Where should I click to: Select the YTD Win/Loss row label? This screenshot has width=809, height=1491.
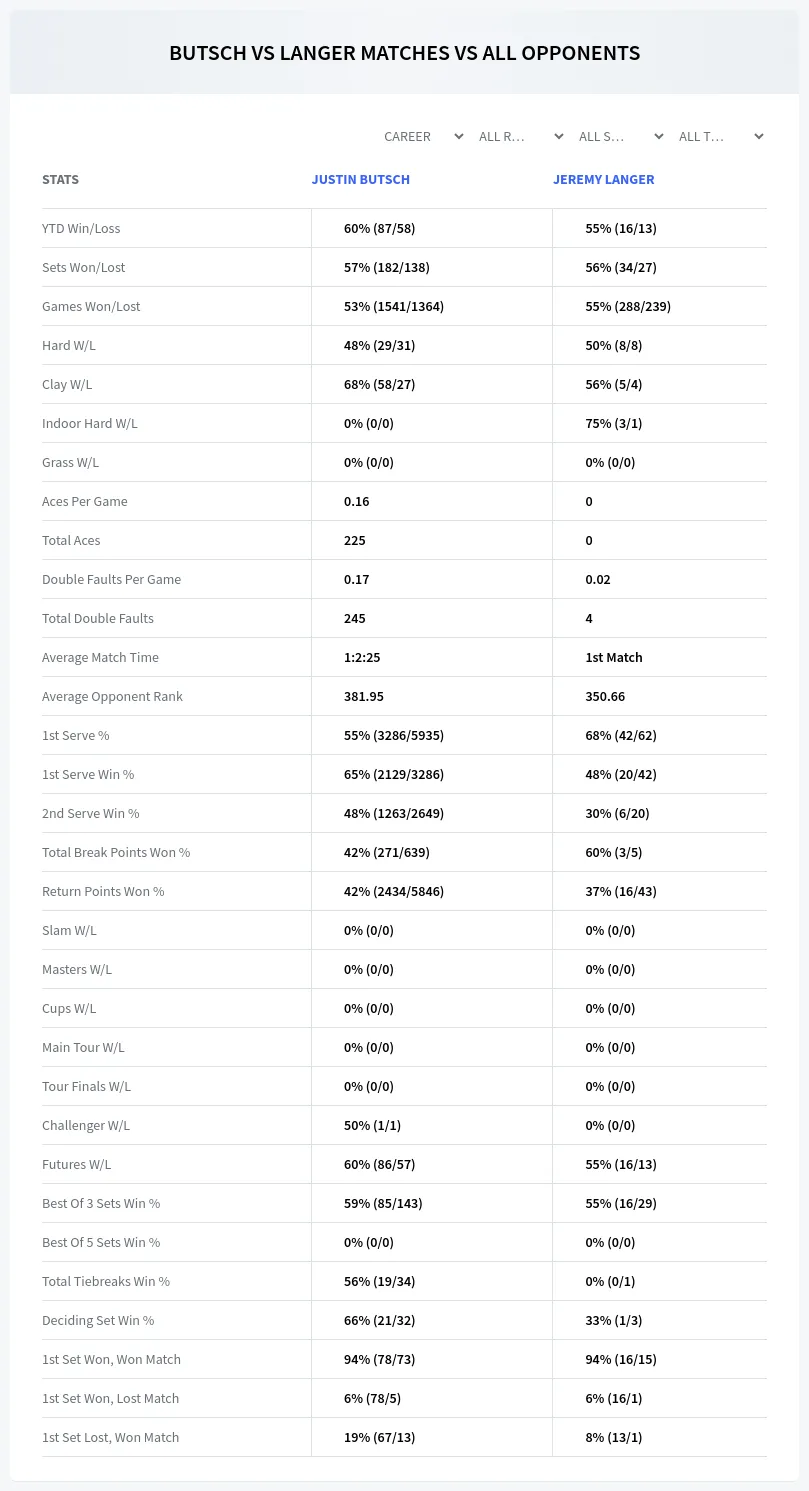tap(81, 228)
